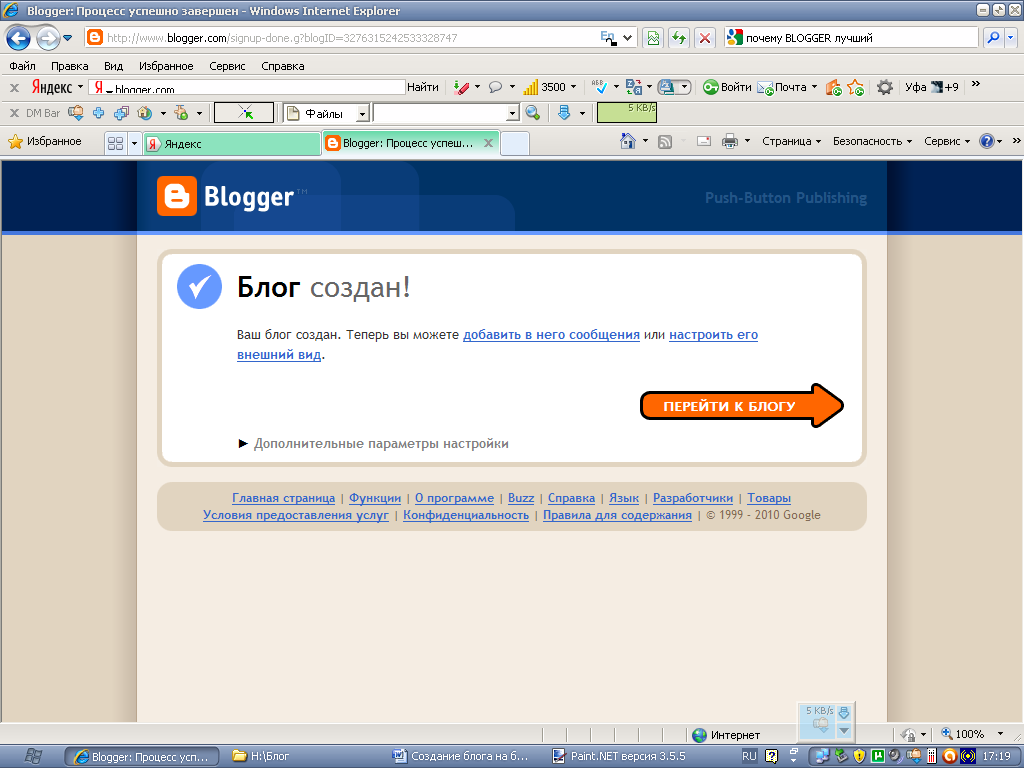1024x768 pixels.
Task: Close the DM Bar toolbar
Action: point(14,113)
